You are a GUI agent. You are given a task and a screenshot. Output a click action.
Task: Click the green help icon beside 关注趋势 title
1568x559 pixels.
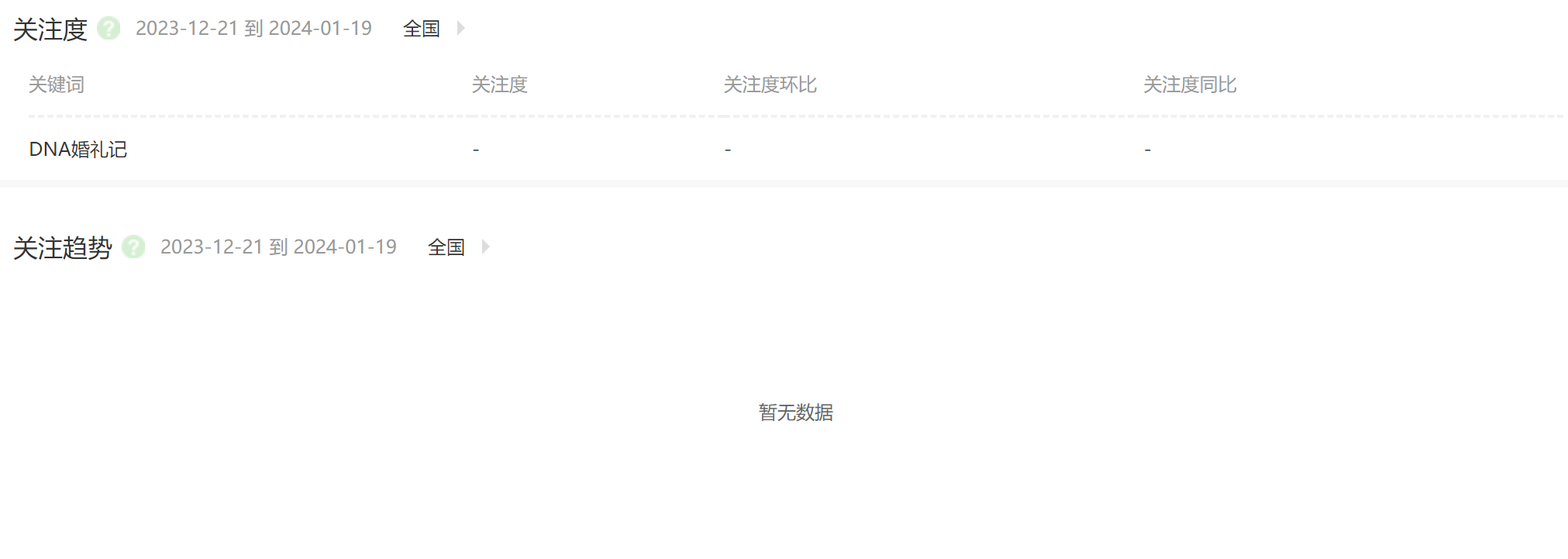pyautogui.click(x=133, y=247)
